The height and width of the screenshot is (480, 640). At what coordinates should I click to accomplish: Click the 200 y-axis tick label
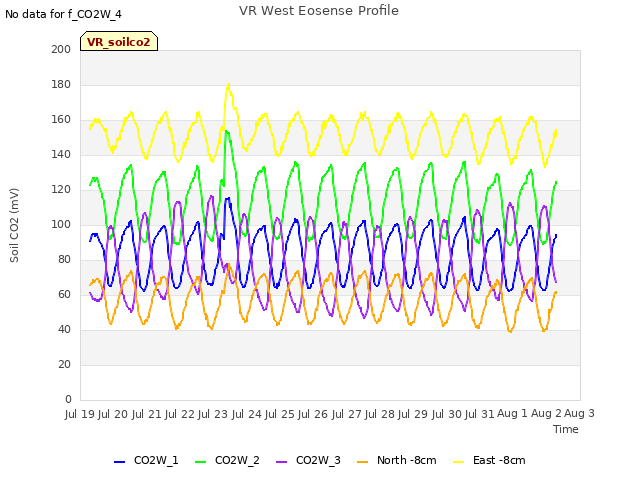pyautogui.click(x=61, y=49)
